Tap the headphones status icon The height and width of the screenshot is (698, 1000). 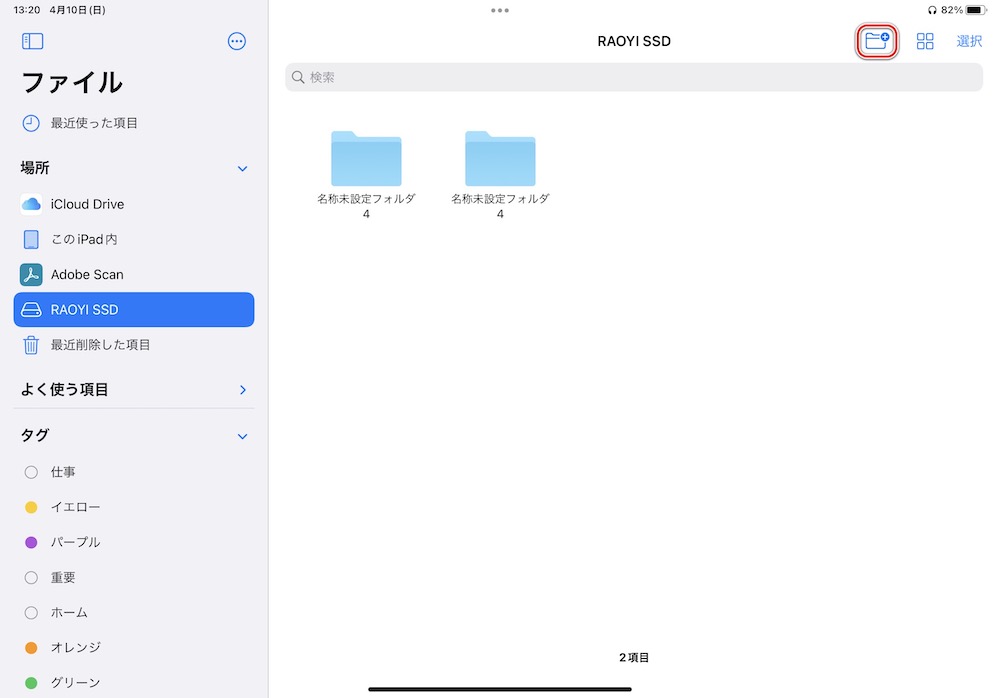[x=932, y=10]
